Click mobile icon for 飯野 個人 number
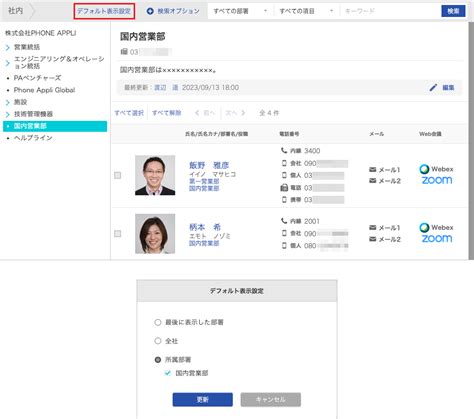This screenshot has height=419, width=474. pyautogui.click(x=284, y=175)
